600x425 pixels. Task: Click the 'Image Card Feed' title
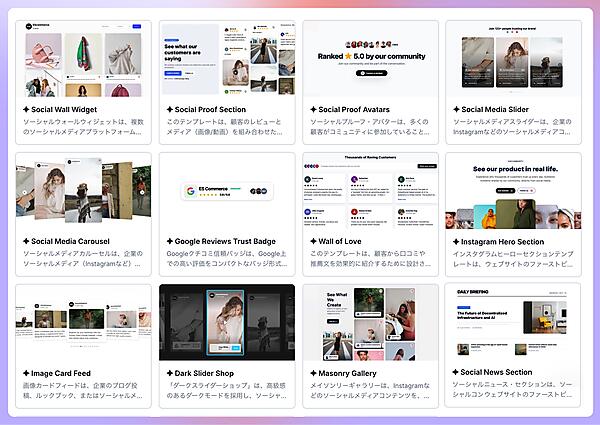pos(61,373)
